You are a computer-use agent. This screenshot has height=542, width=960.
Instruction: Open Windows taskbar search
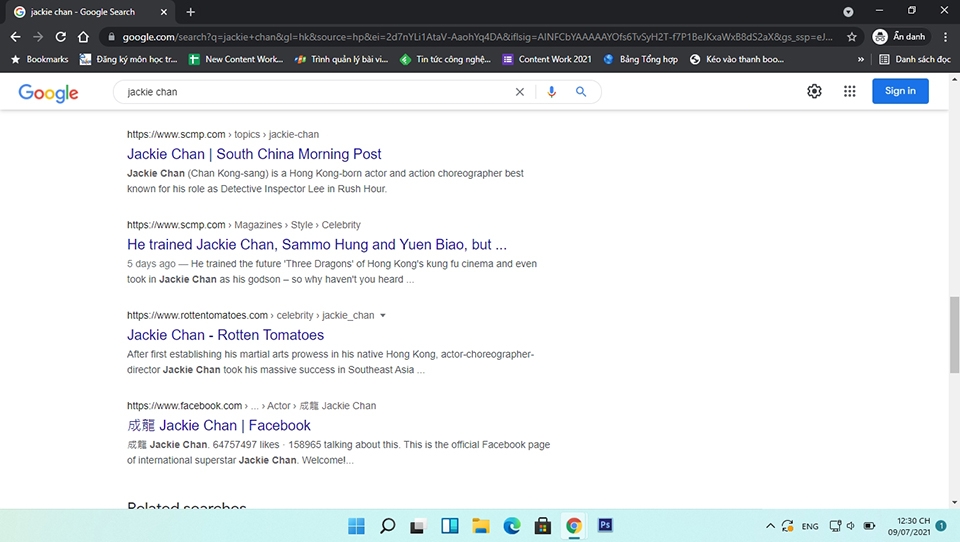388,525
